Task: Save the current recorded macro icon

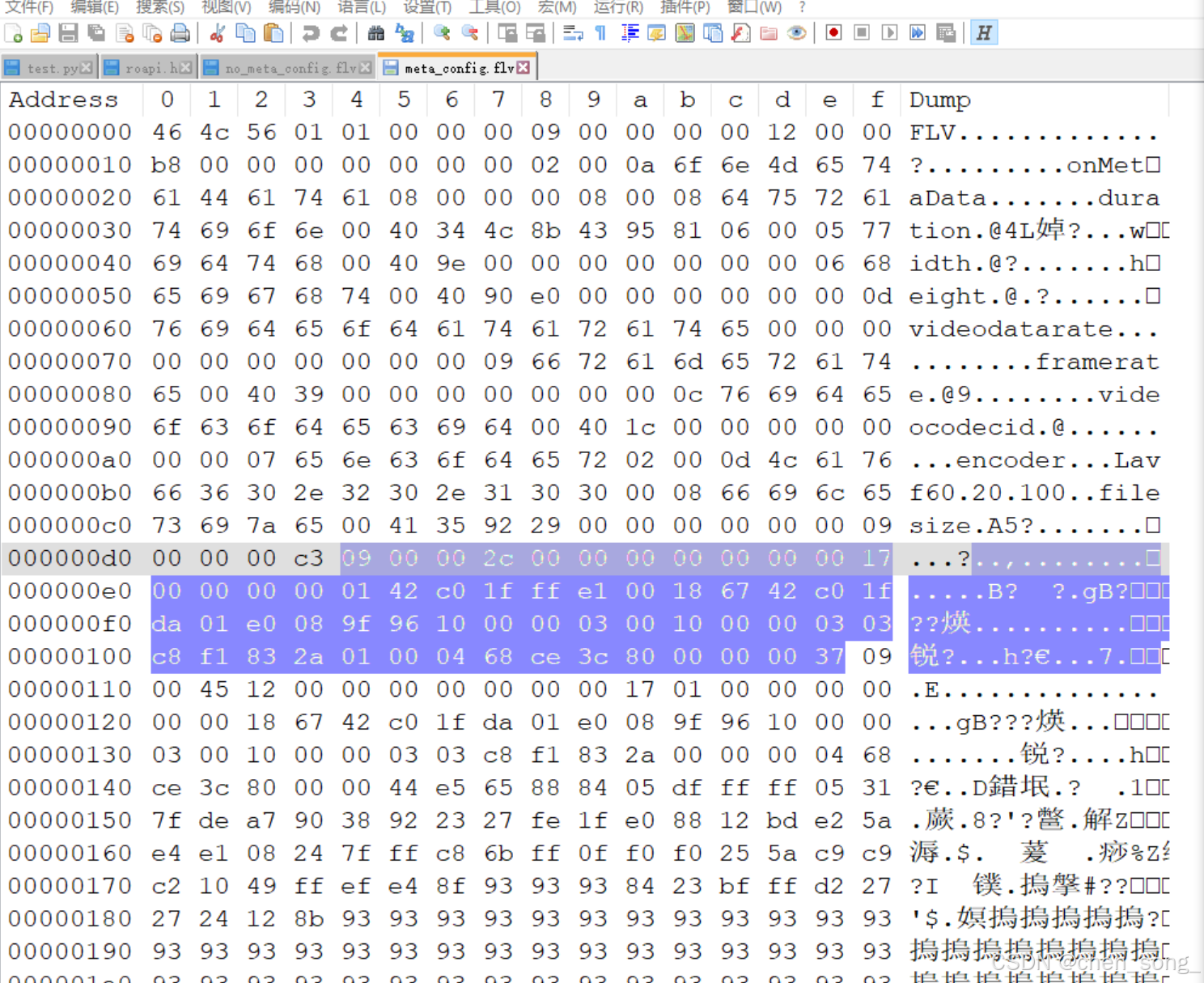Action: point(946,33)
